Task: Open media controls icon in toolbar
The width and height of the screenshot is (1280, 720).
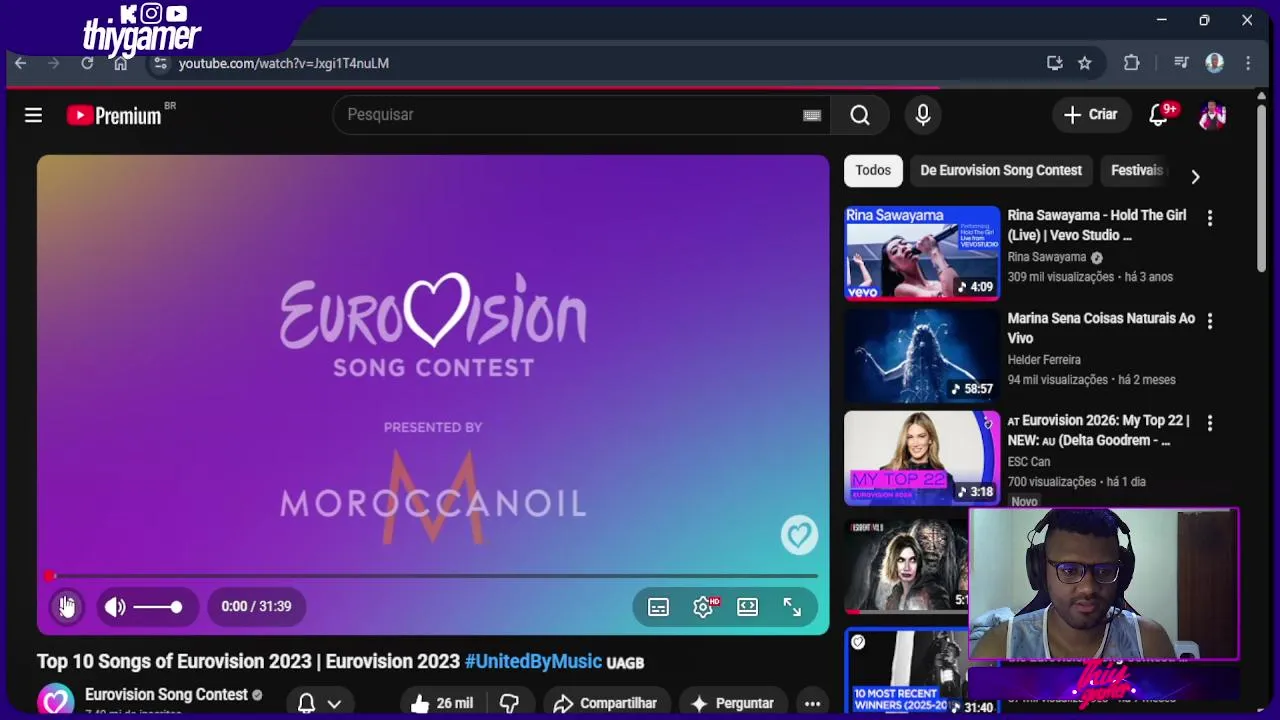Action: 1181,63
